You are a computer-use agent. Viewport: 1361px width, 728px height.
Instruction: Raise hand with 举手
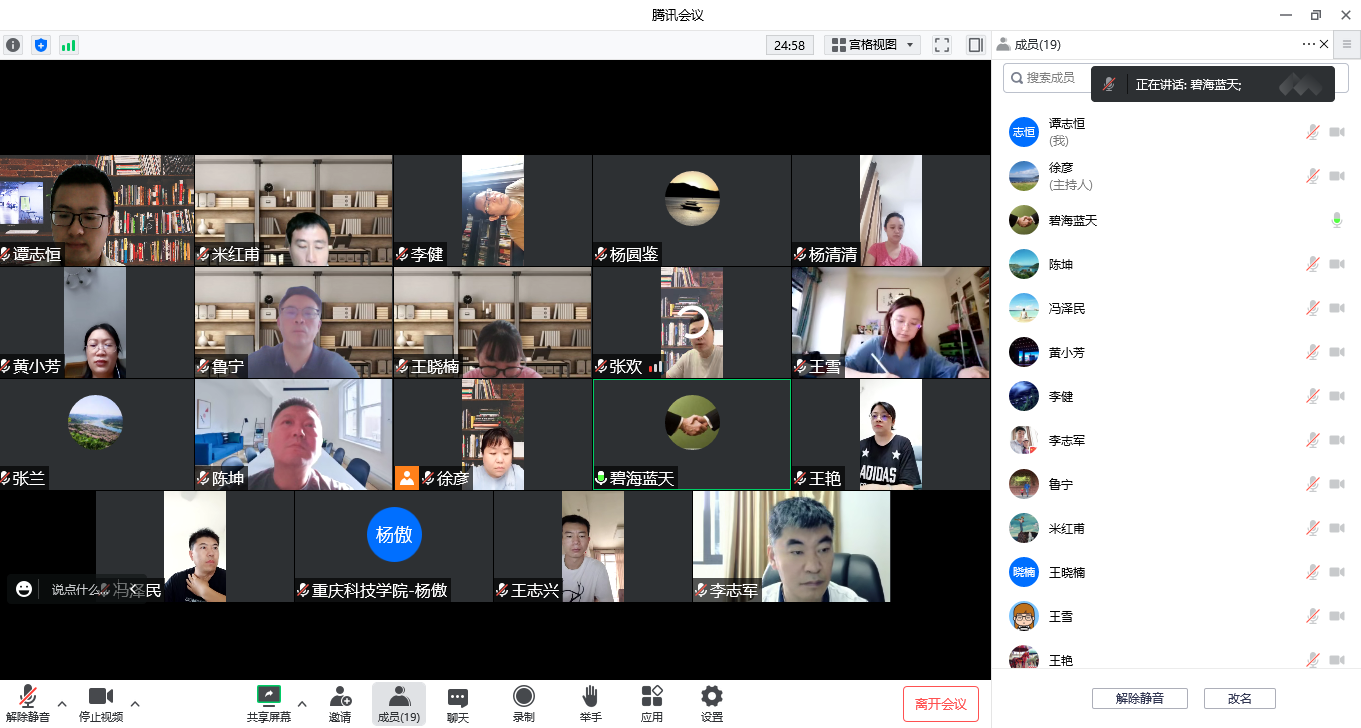coord(590,704)
